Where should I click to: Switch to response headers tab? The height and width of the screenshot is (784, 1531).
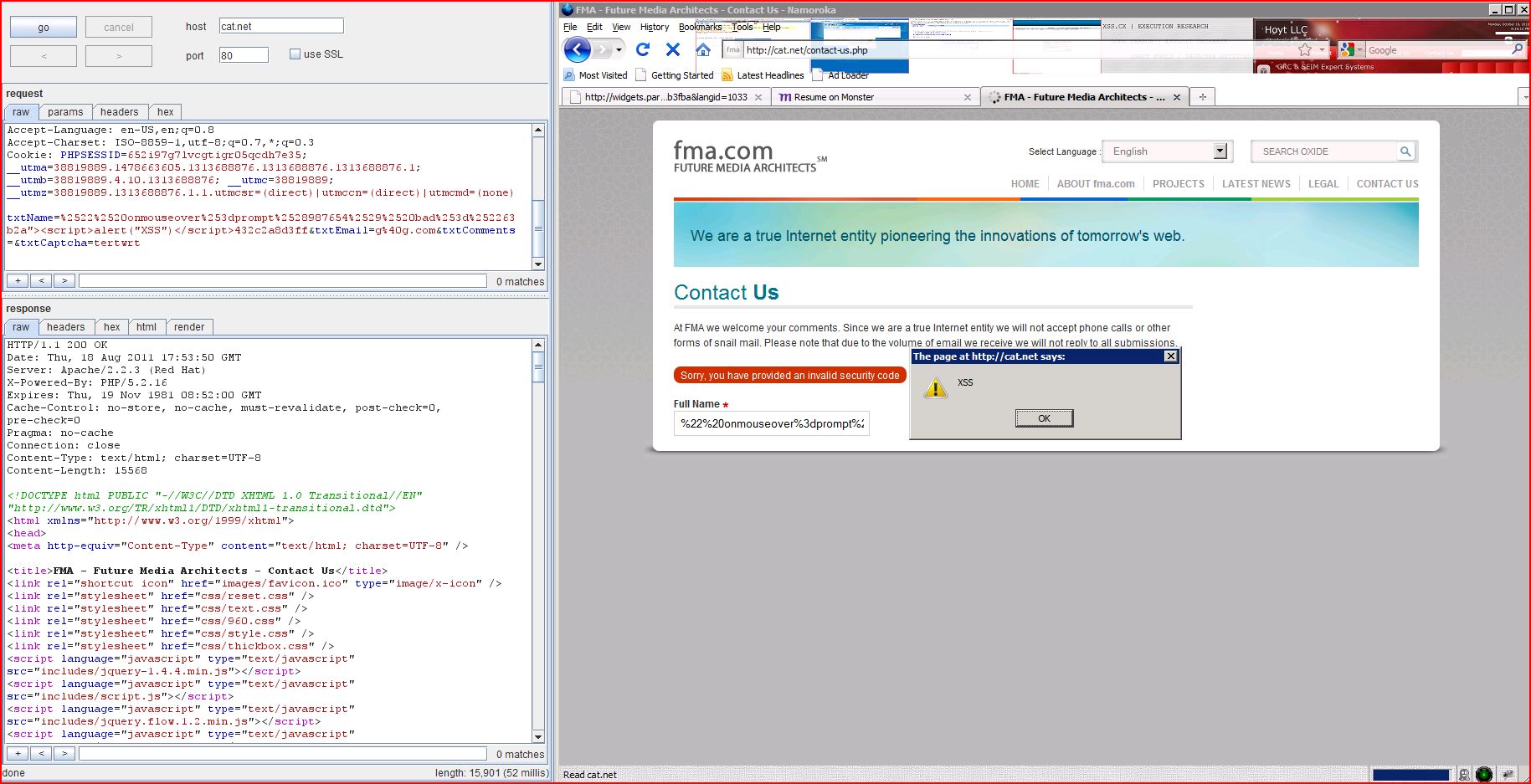coord(65,327)
